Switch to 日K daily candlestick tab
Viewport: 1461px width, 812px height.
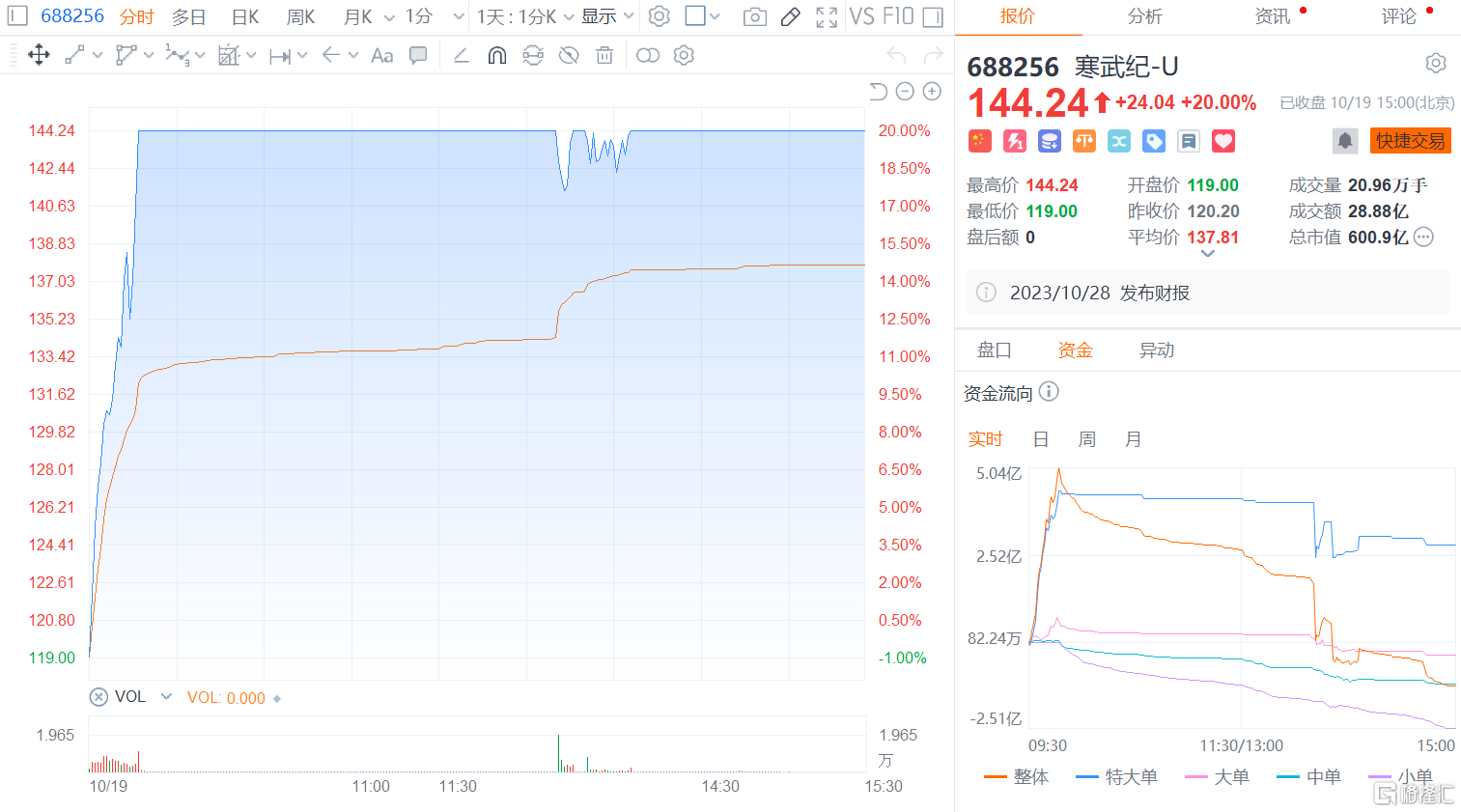click(x=245, y=16)
